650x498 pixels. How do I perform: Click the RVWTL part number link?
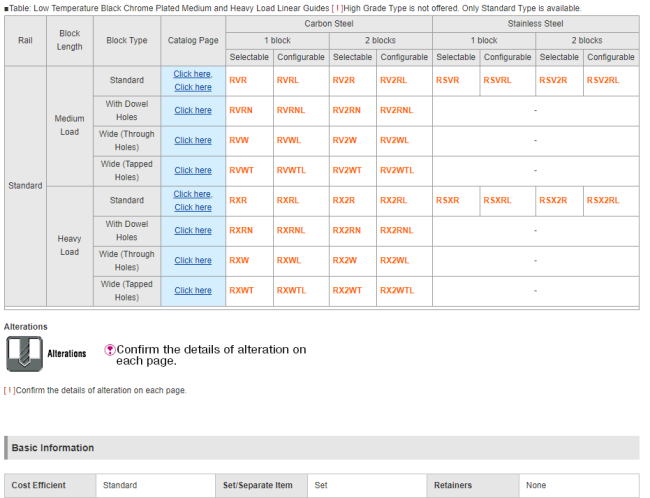click(x=291, y=170)
